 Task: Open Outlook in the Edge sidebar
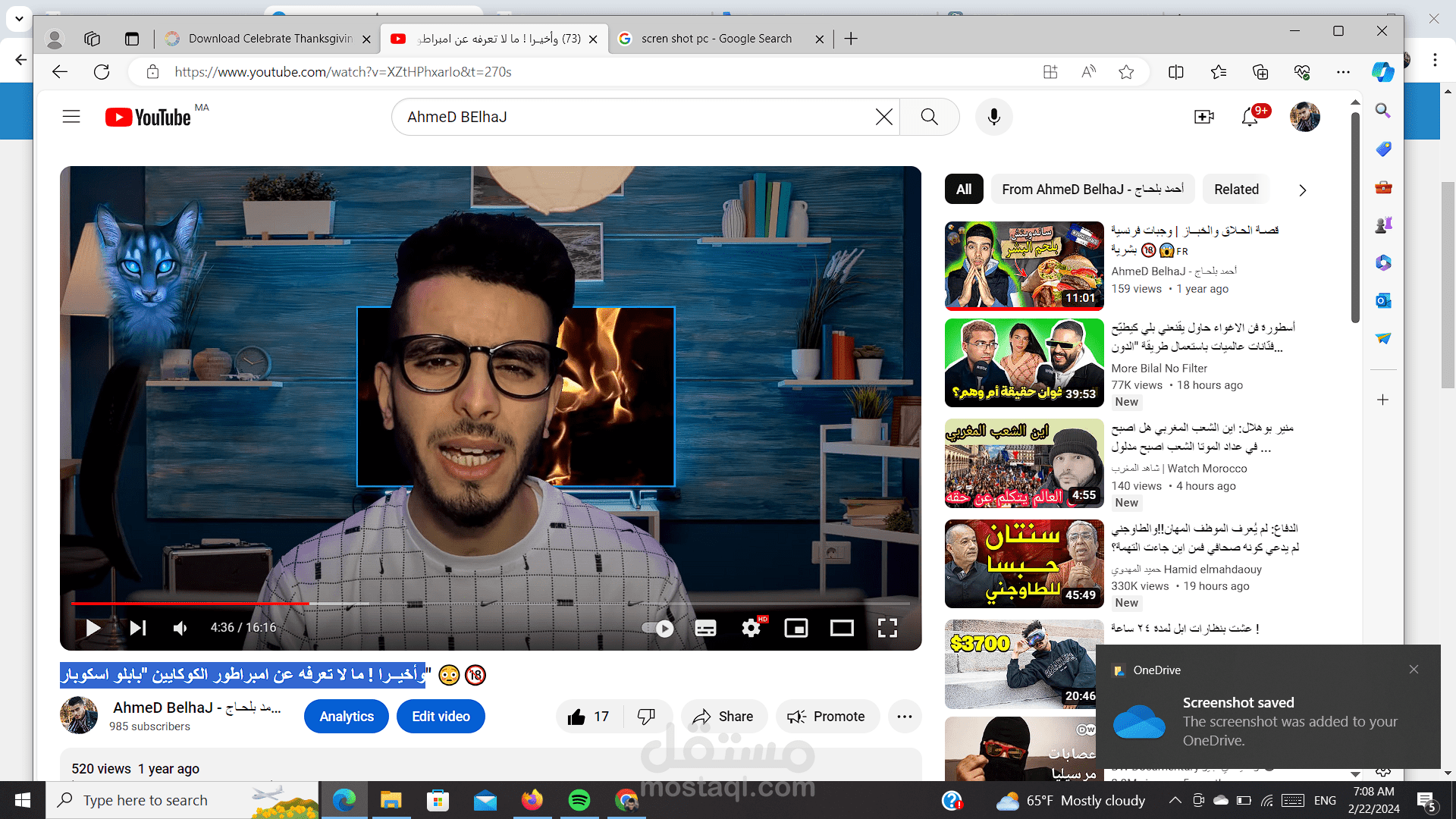click(x=1383, y=301)
